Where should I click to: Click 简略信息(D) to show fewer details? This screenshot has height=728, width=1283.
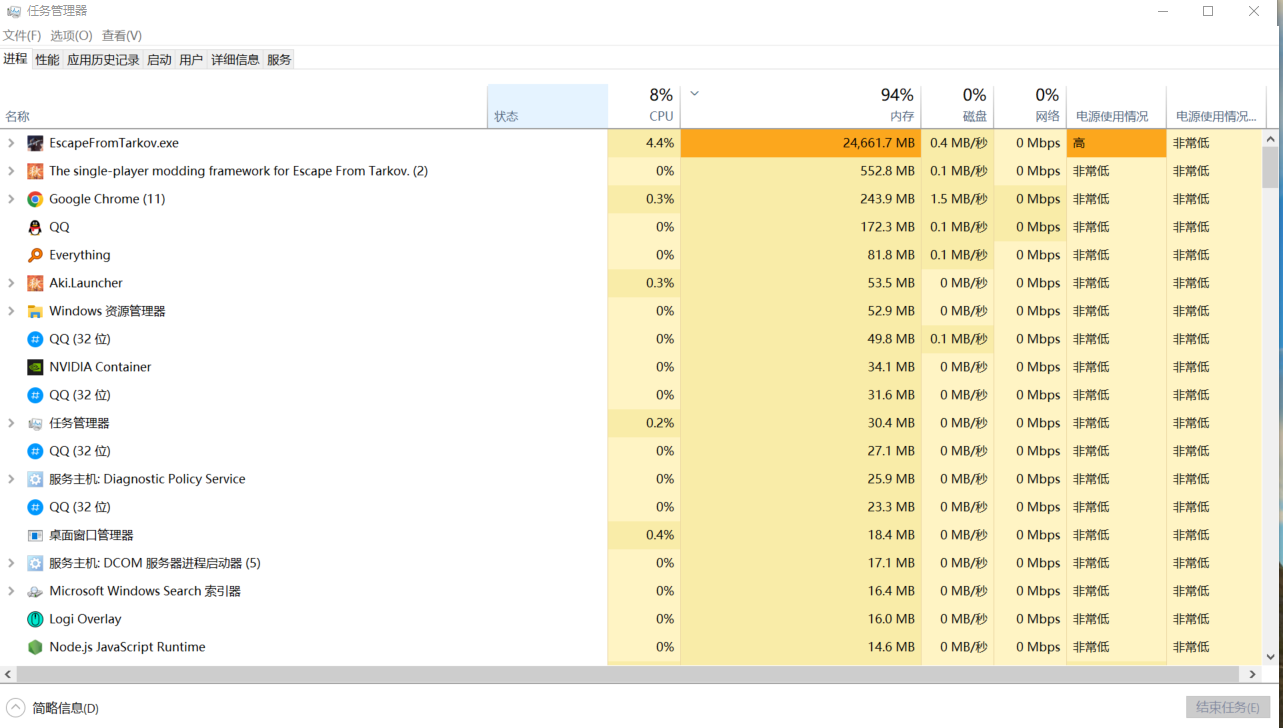point(53,708)
